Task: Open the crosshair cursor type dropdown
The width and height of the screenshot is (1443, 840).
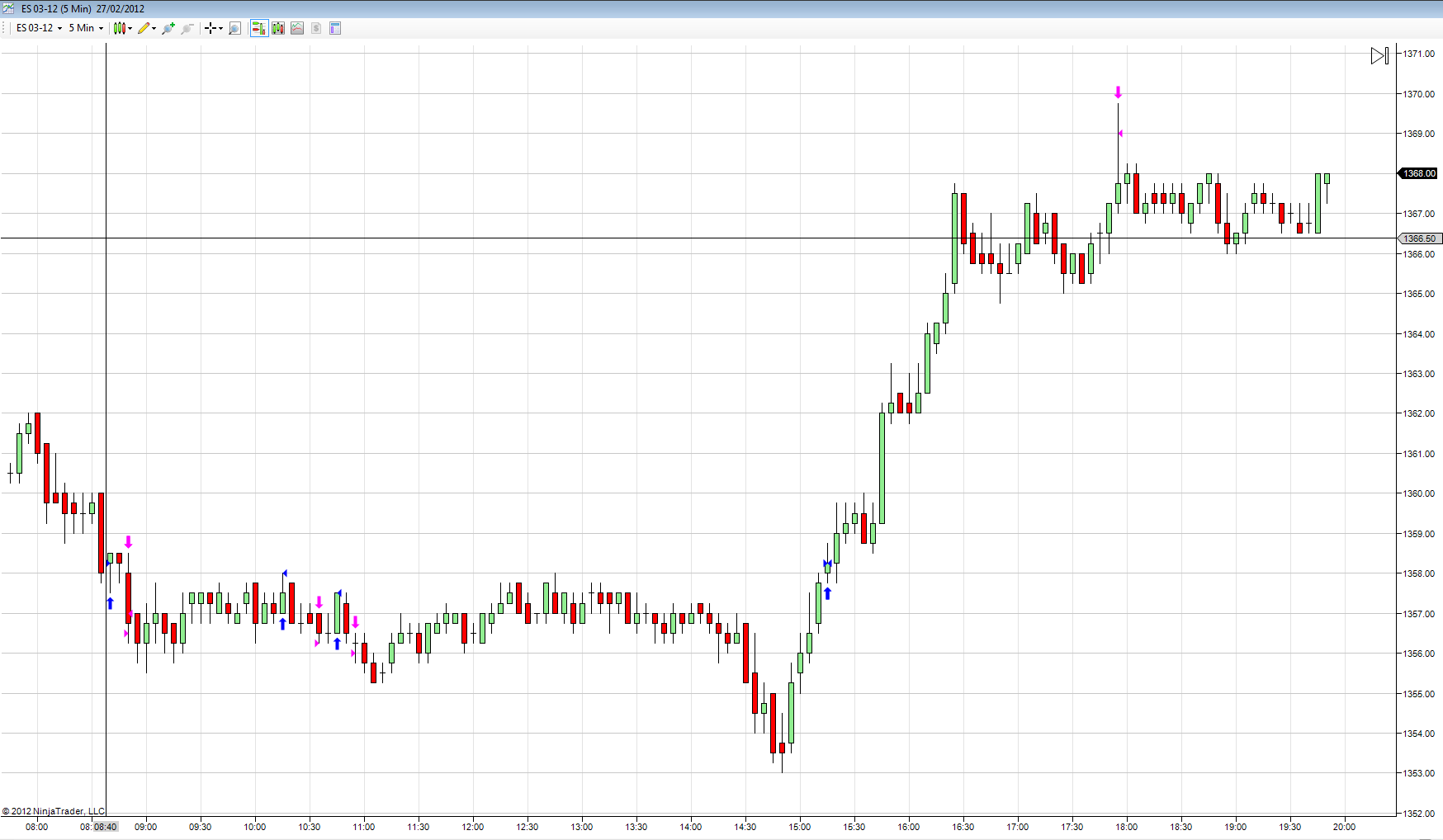Action: pos(214,28)
